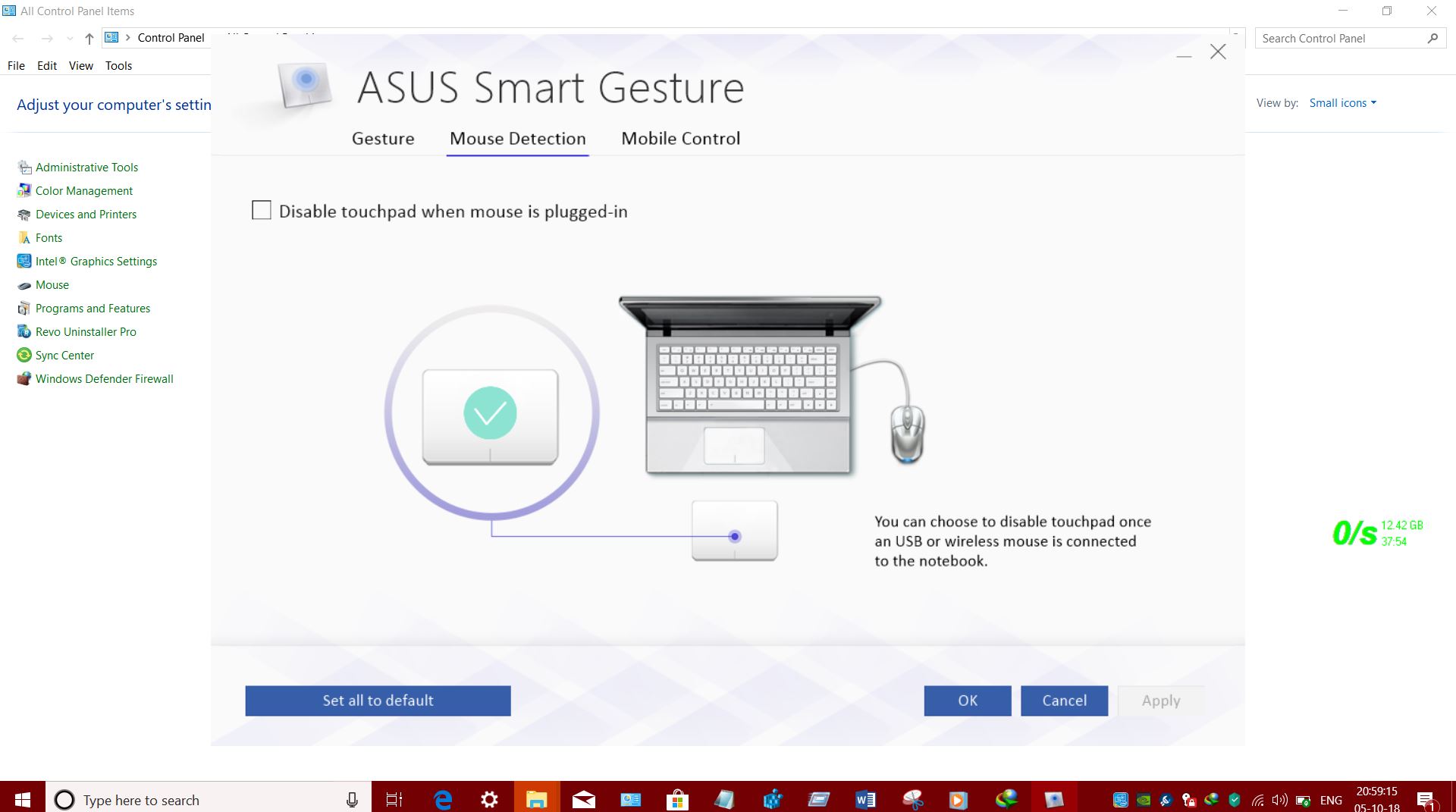Go up one level in Control Panel
1456x812 pixels.
click(89, 38)
